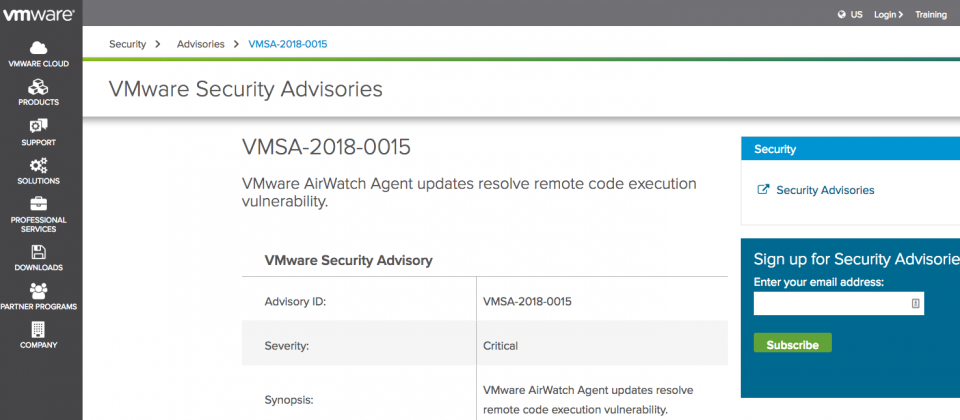Click the VMware Cloud label
Screen dimensions: 960x420
tap(39, 64)
